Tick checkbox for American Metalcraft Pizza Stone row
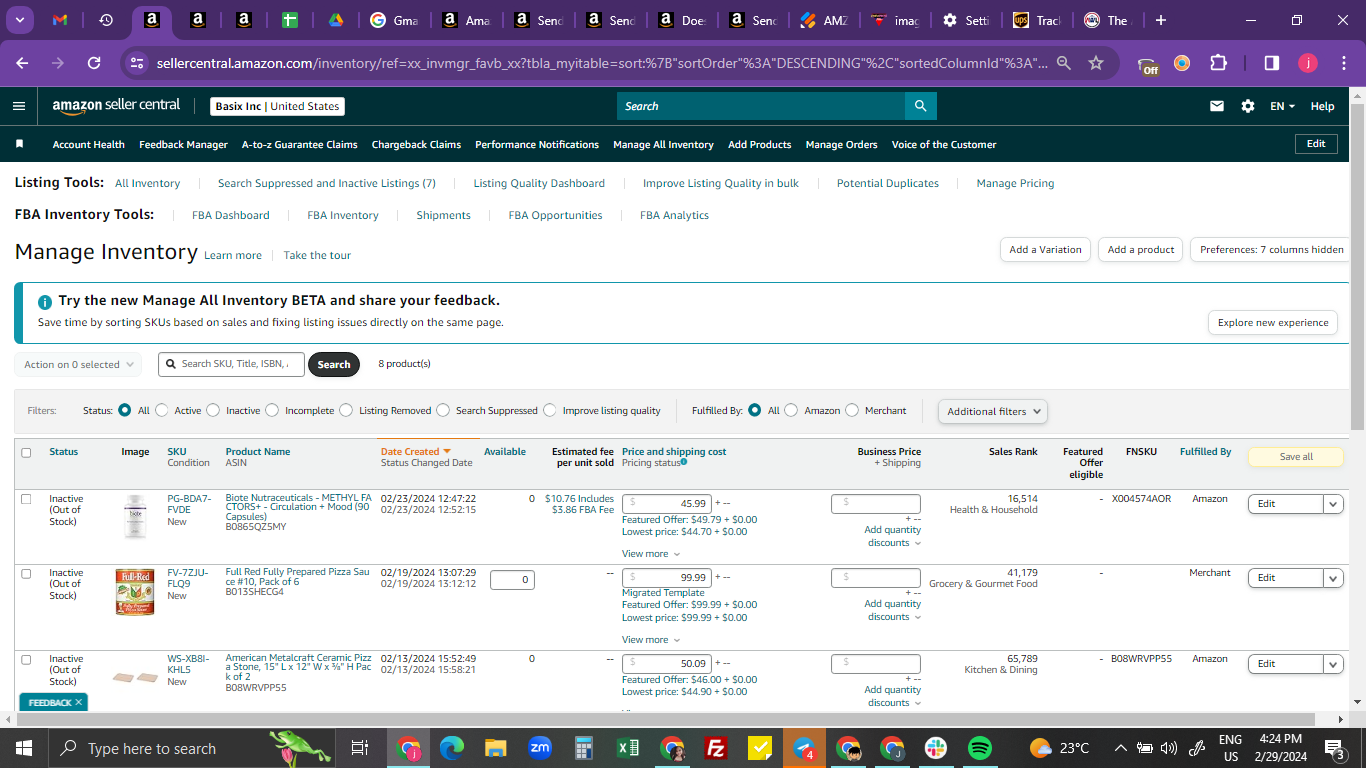1366x768 pixels. tap(26, 659)
